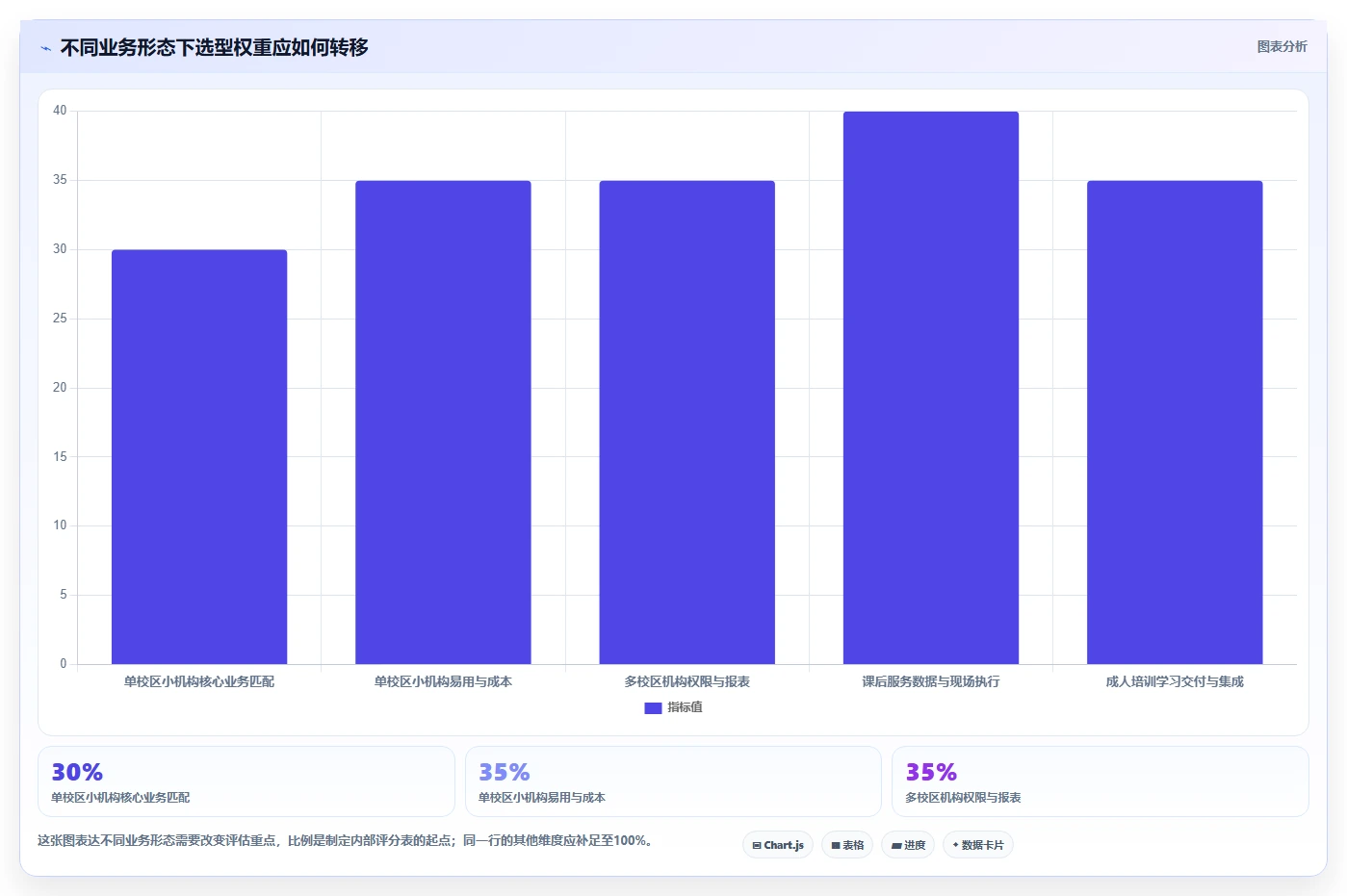Image resolution: width=1347 pixels, height=896 pixels.
Task: Select the 表格 tag
Action: pos(847,845)
